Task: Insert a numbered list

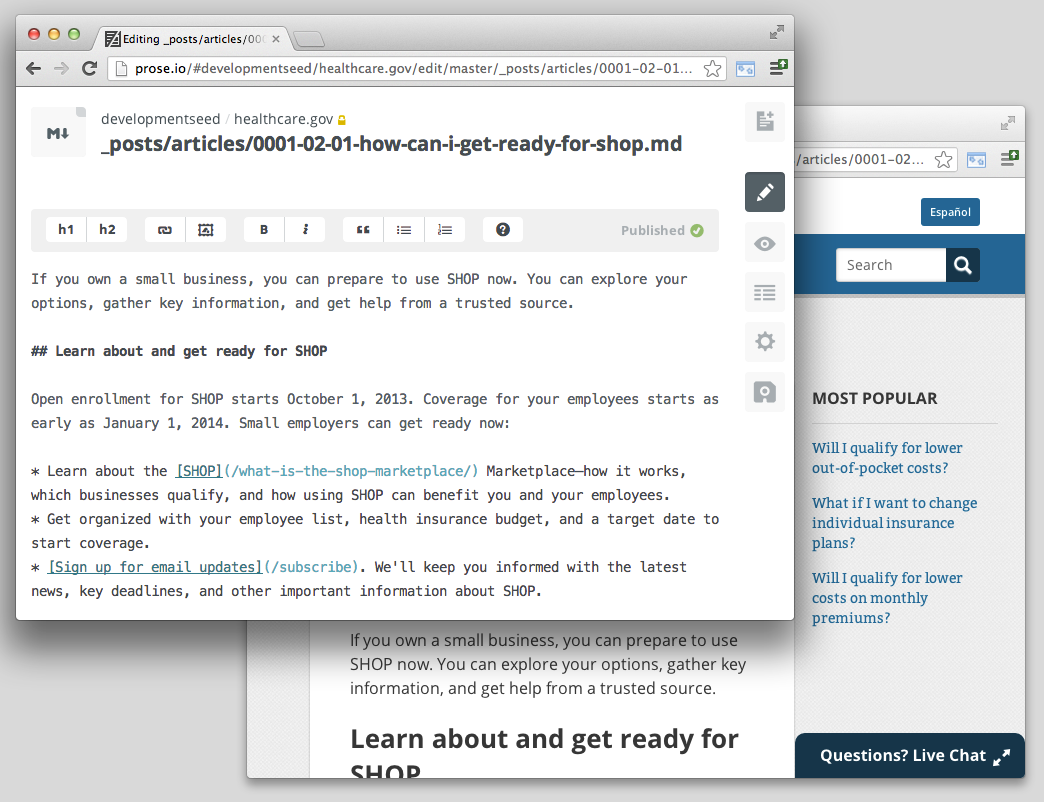Action: pos(445,230)
